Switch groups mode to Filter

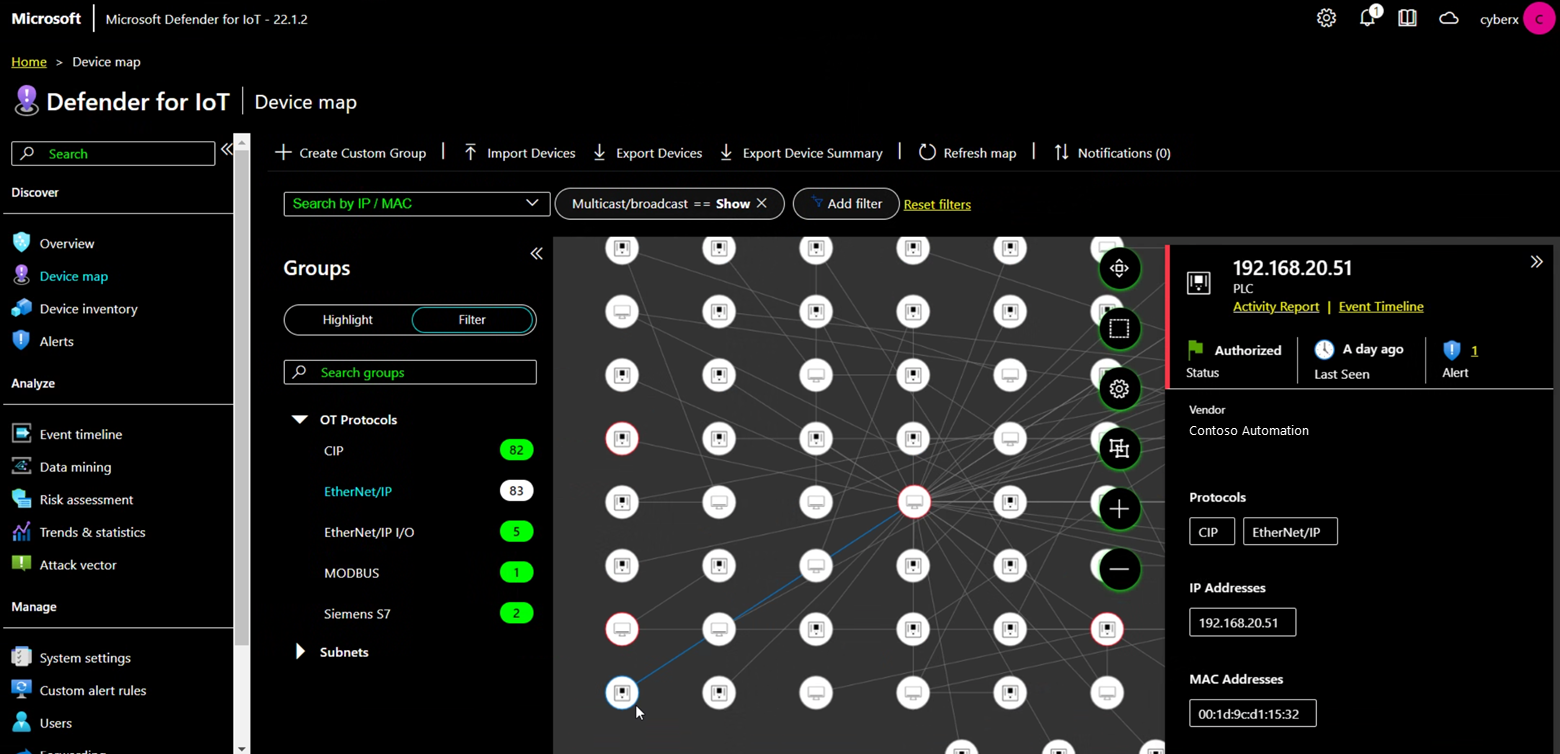click(472, 320)
